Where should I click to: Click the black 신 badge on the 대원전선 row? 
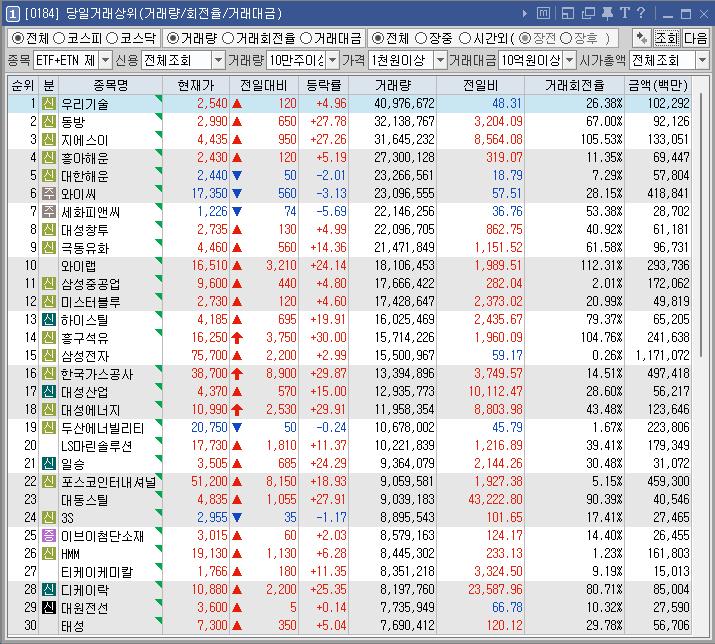point(49,608)
